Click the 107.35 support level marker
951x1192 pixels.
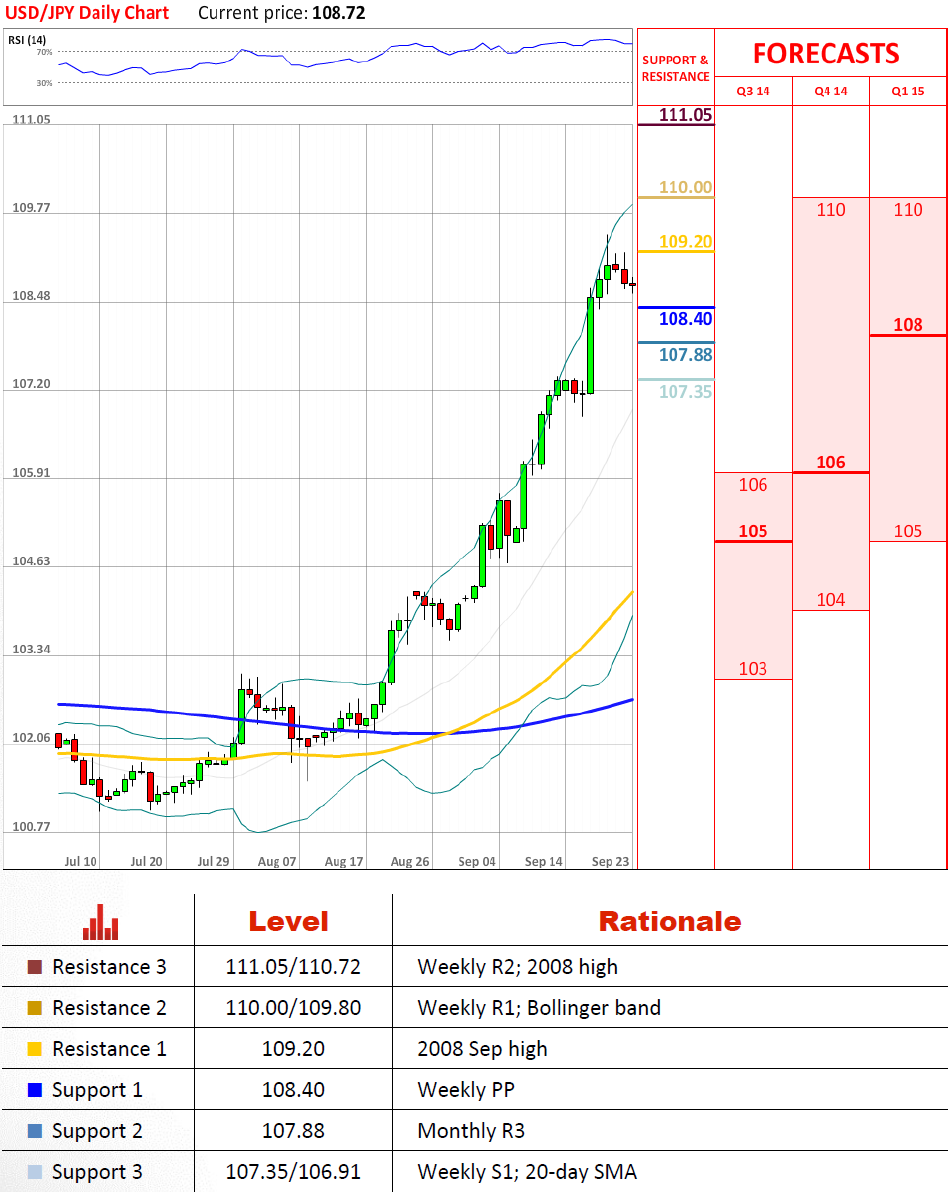click(x=685, y=392)
